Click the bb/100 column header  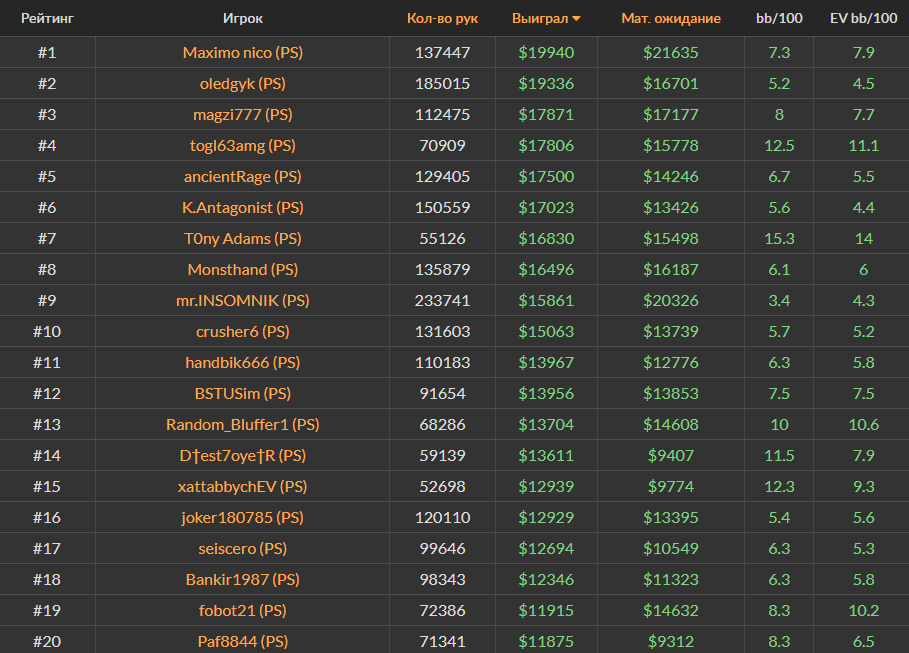click(778, 18)
